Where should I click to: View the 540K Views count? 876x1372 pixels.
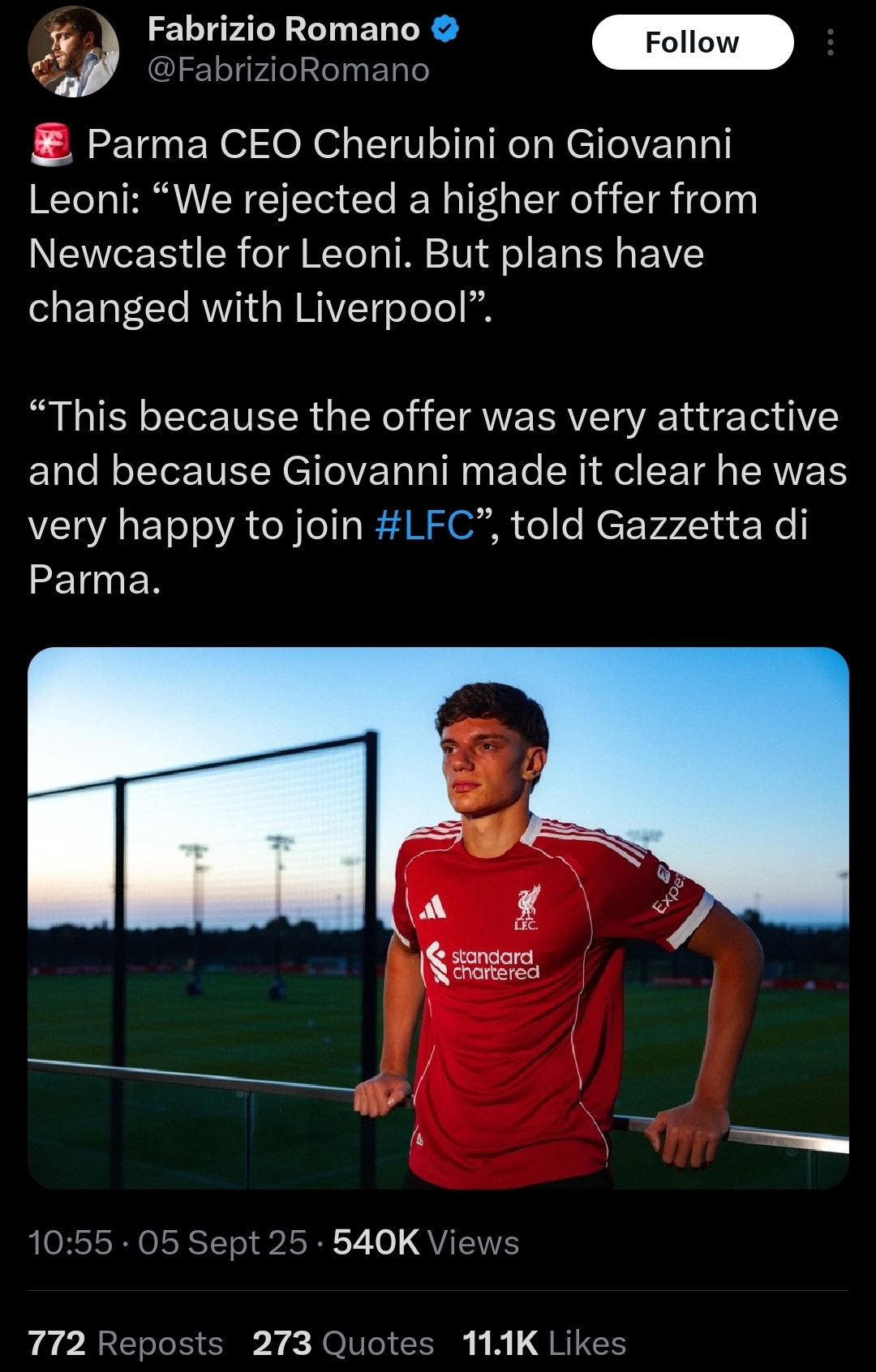[426, 1242]
